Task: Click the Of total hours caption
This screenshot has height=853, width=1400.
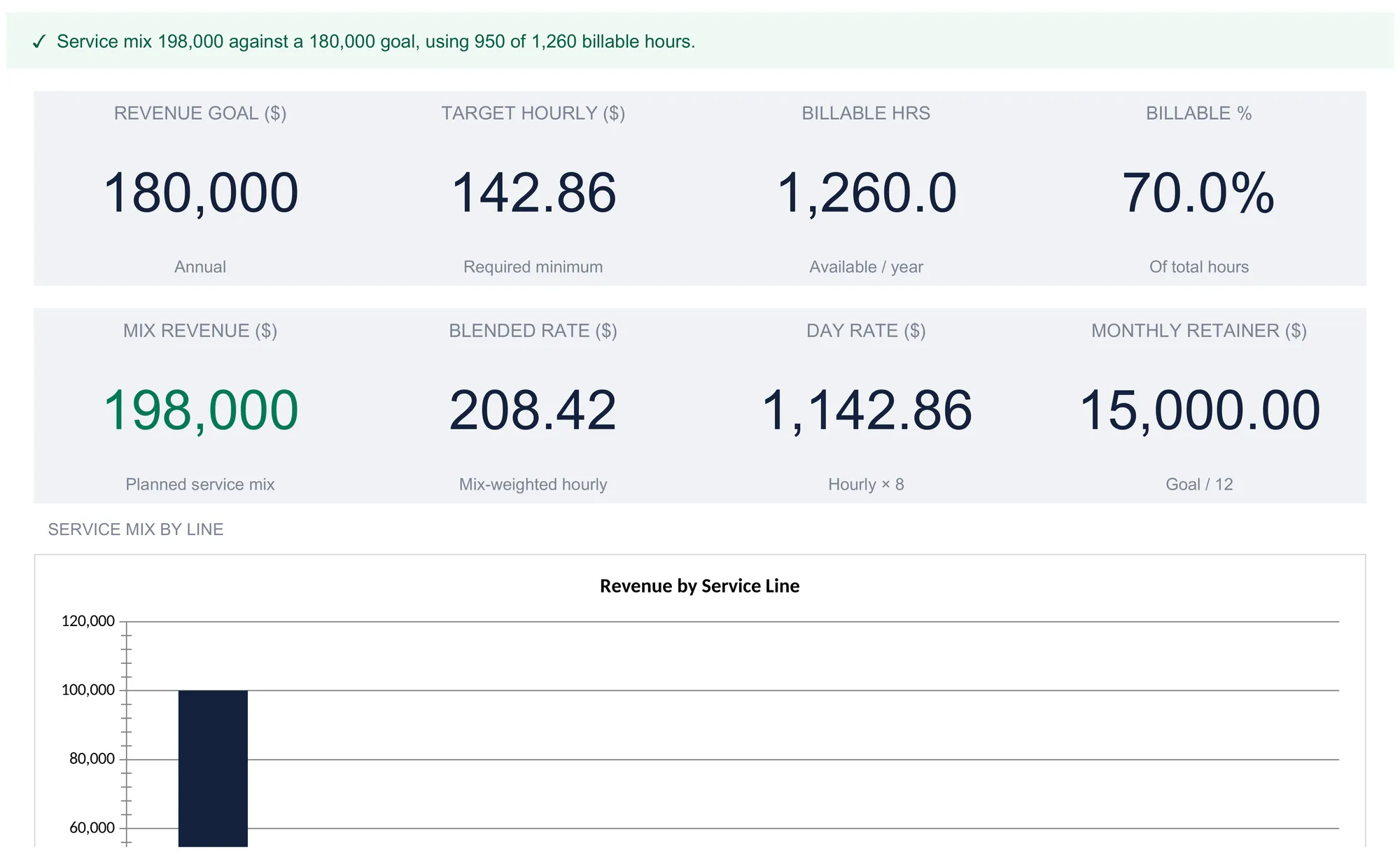Action: pyautogui.click(x=1199, y=267)
